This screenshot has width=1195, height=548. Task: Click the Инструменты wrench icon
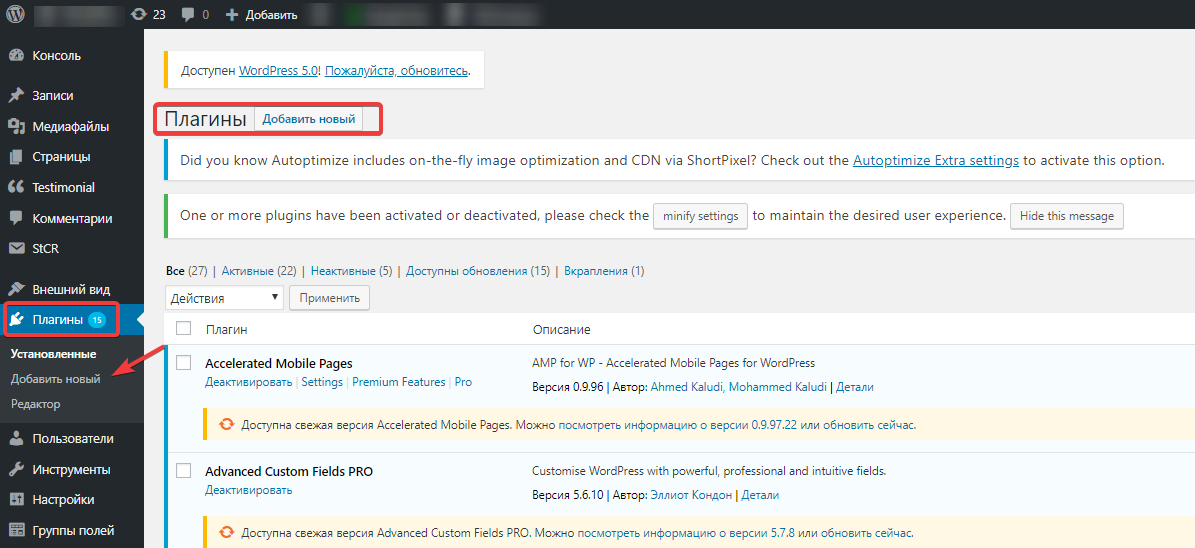coord(16,469)
